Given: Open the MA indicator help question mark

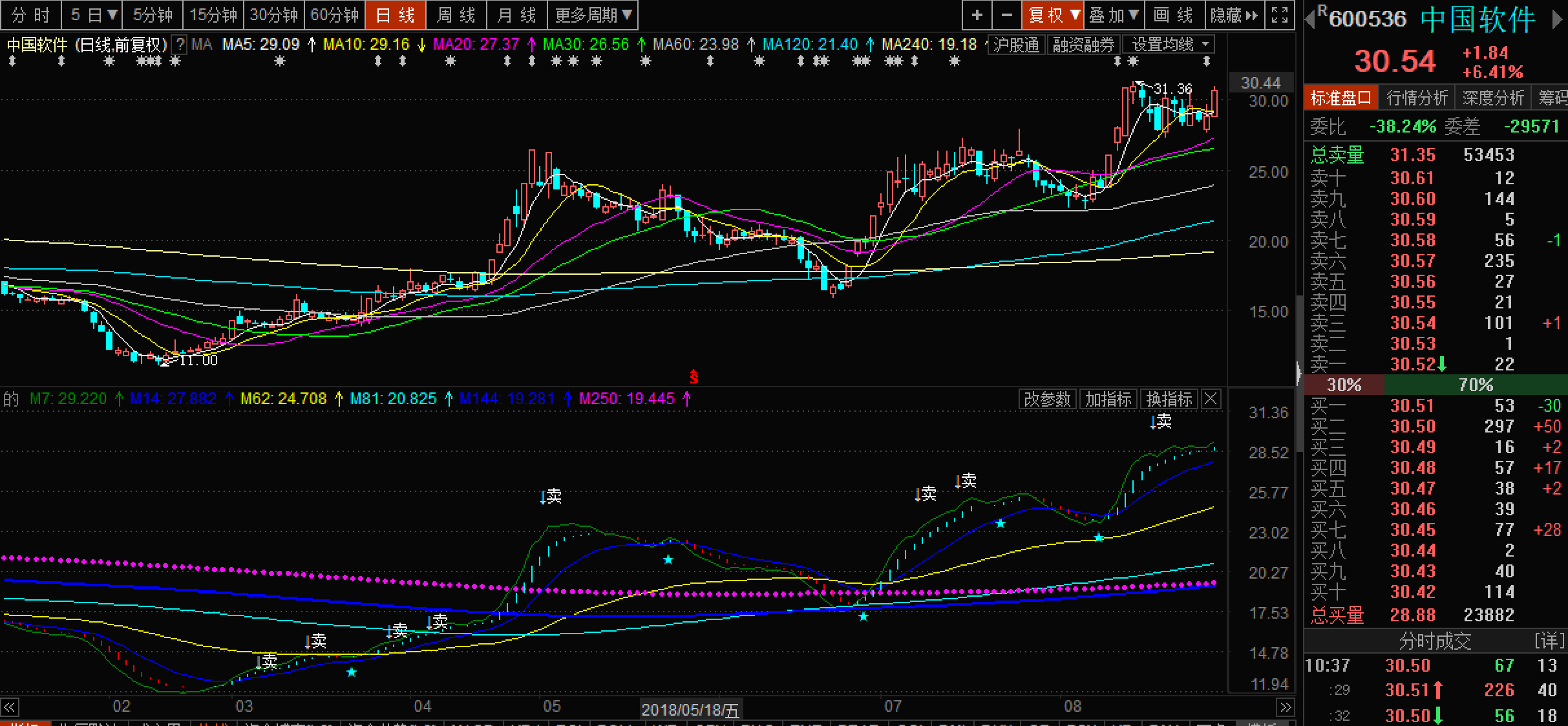Looking at the screenshot, I should [x=180, y=45].
